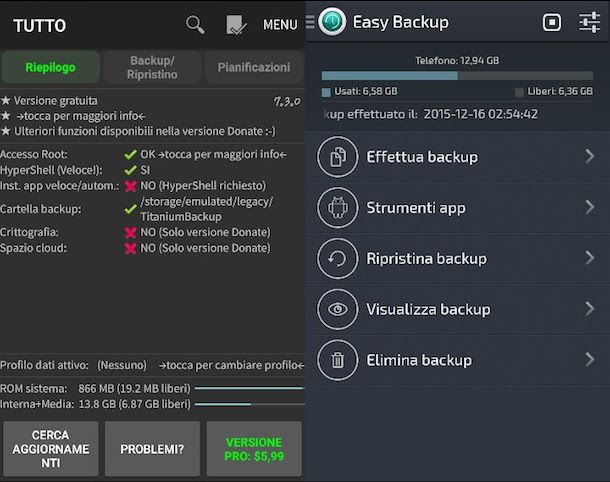Open Easy Backup settings sliders icon
Image resolution: width=610 pixels, height=482 pixels.
[x=589, y=22]
